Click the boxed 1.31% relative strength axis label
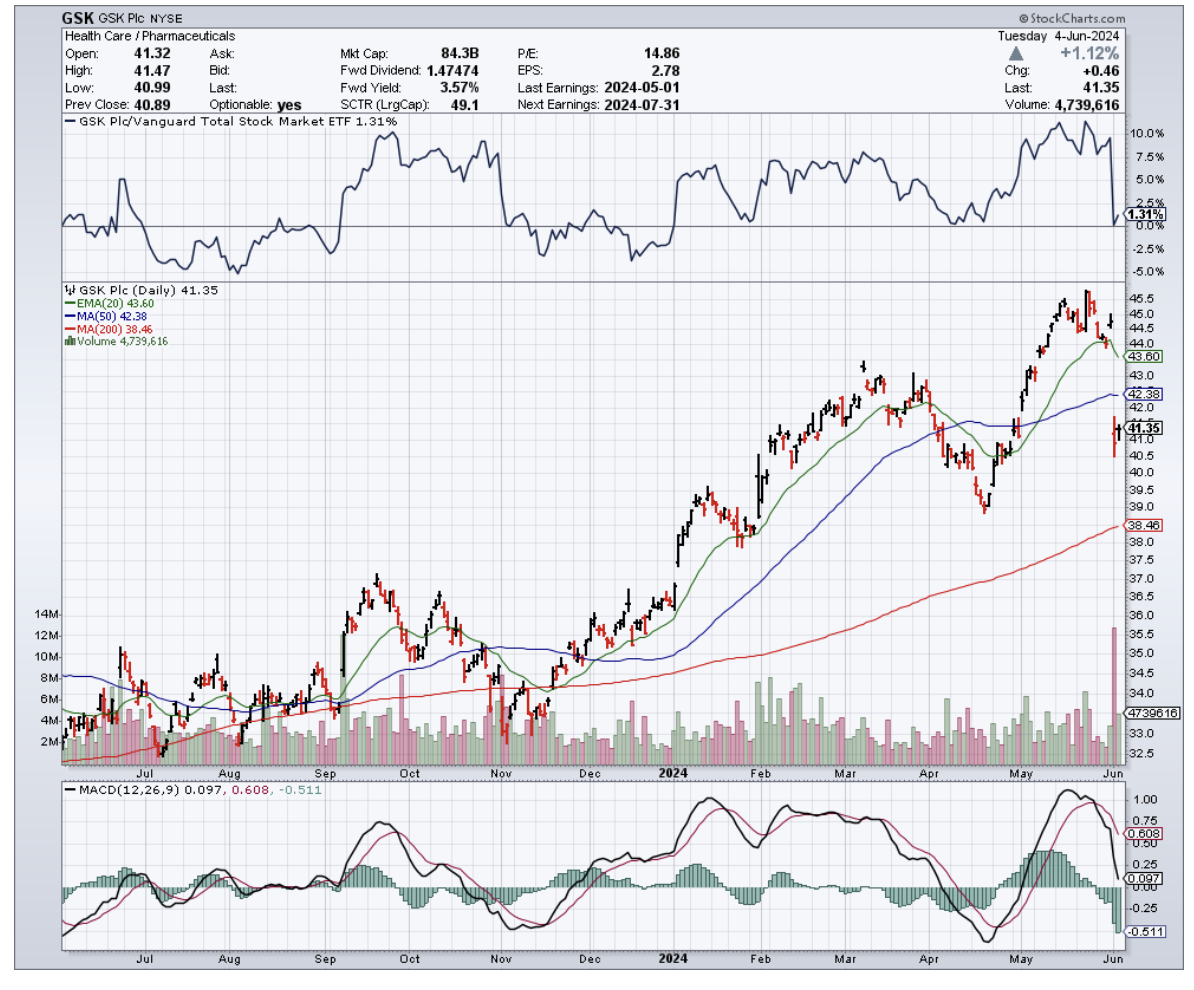Screen dimensions: 1194x990 click(1145, 215)
